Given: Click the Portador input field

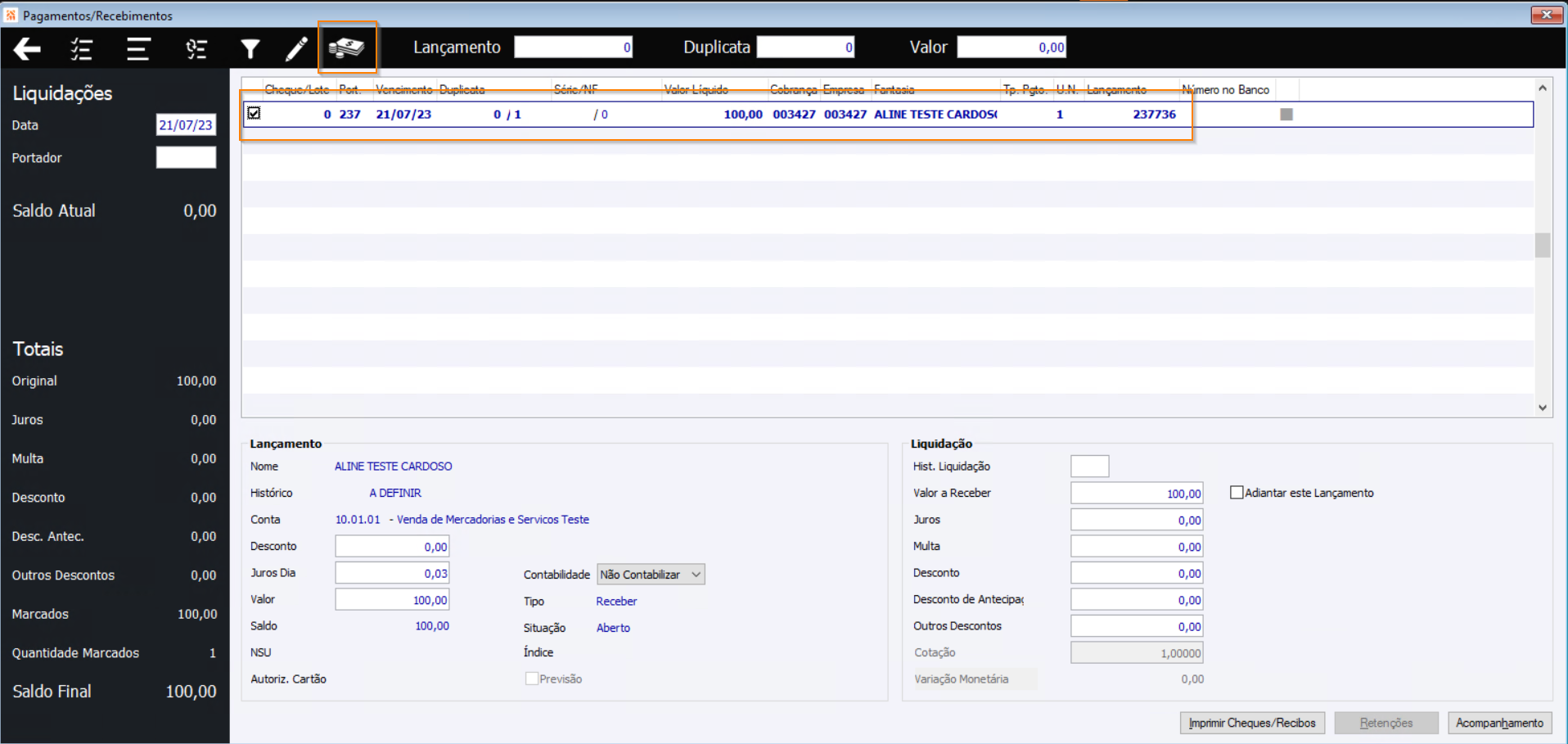Looking at the screenshot, I should pyautogui.click(x=186, y=157).
